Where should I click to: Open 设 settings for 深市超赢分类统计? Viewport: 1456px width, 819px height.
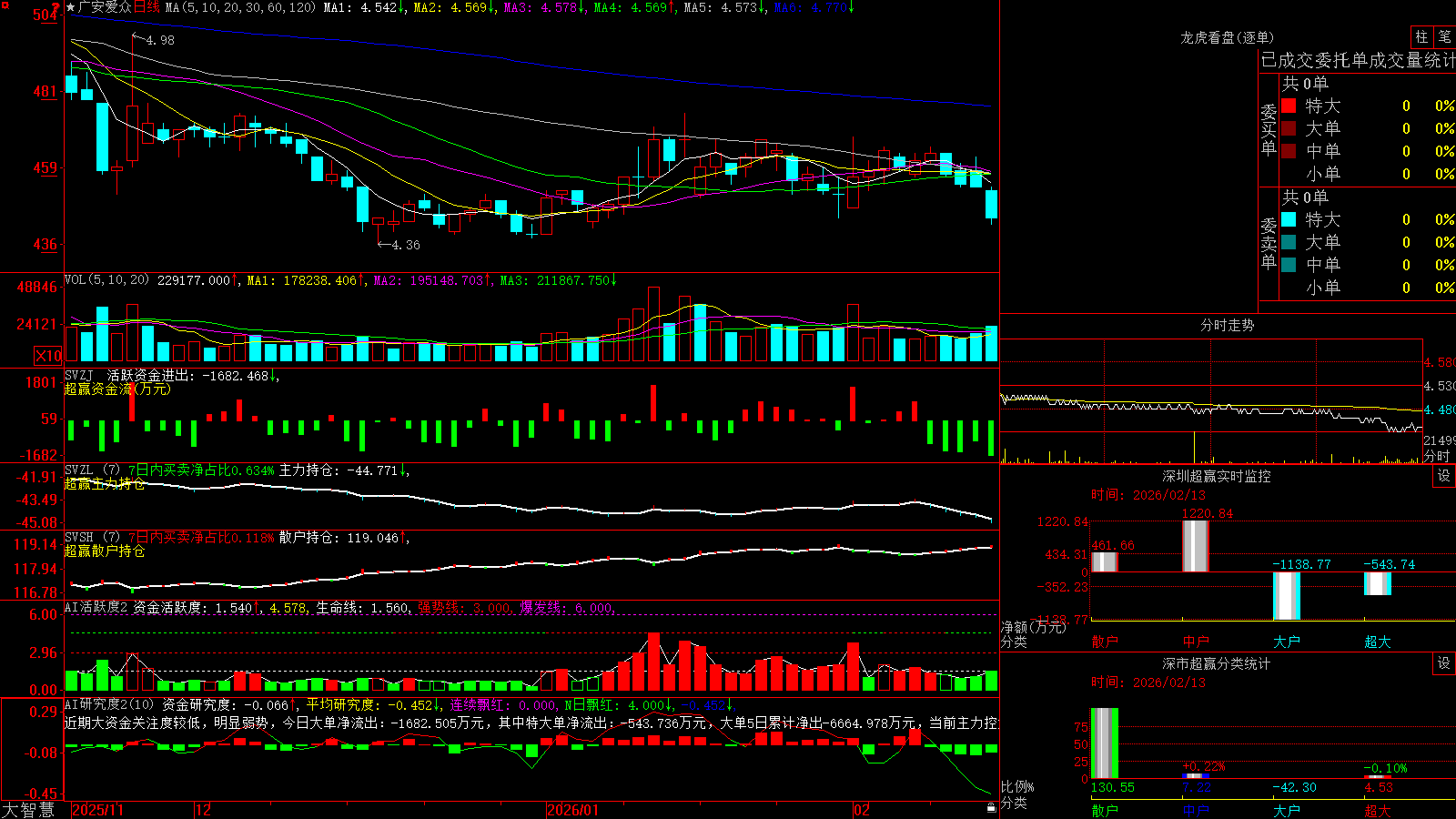tap(1444, 663)
